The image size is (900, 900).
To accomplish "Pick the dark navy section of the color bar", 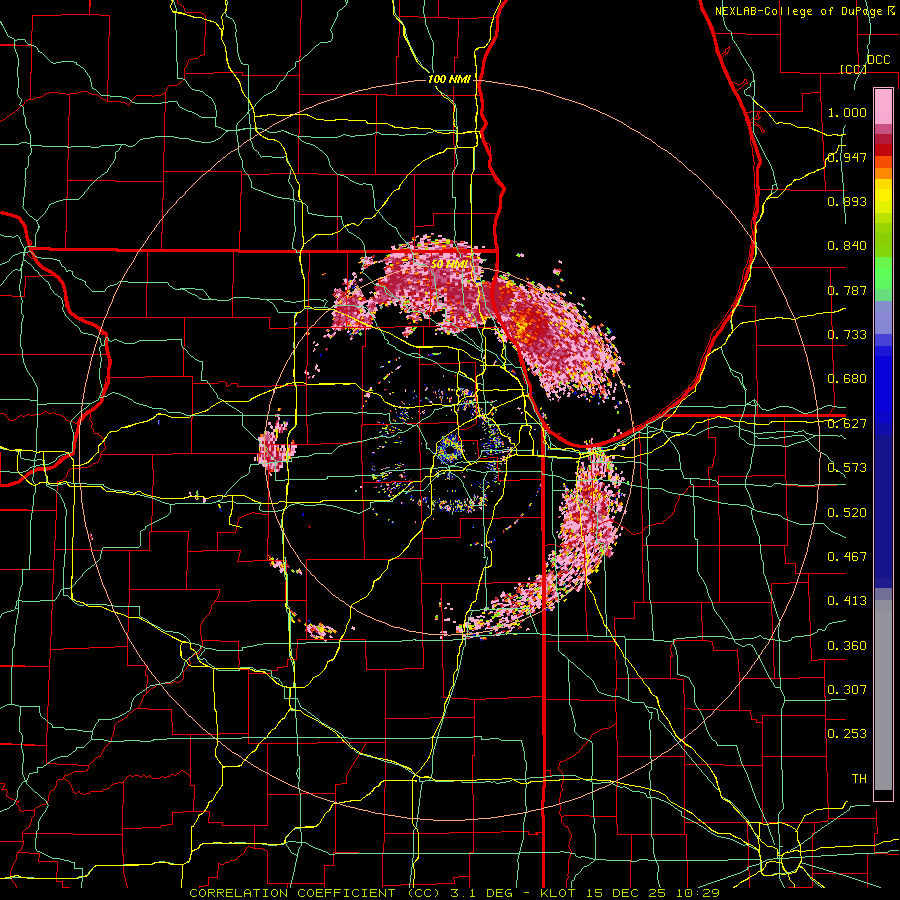I will [883, 511].
